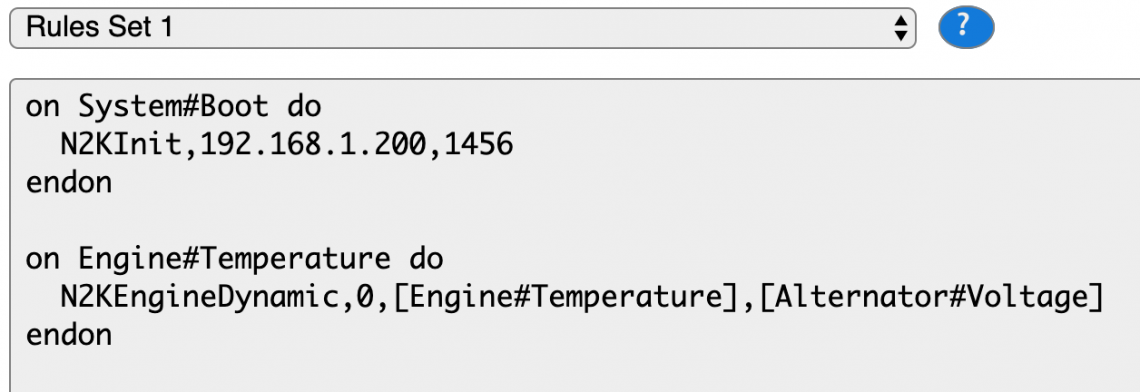Click the blank line between rule blocks
This screenshot has height=392, width=1140.
(x=574, y=220)
